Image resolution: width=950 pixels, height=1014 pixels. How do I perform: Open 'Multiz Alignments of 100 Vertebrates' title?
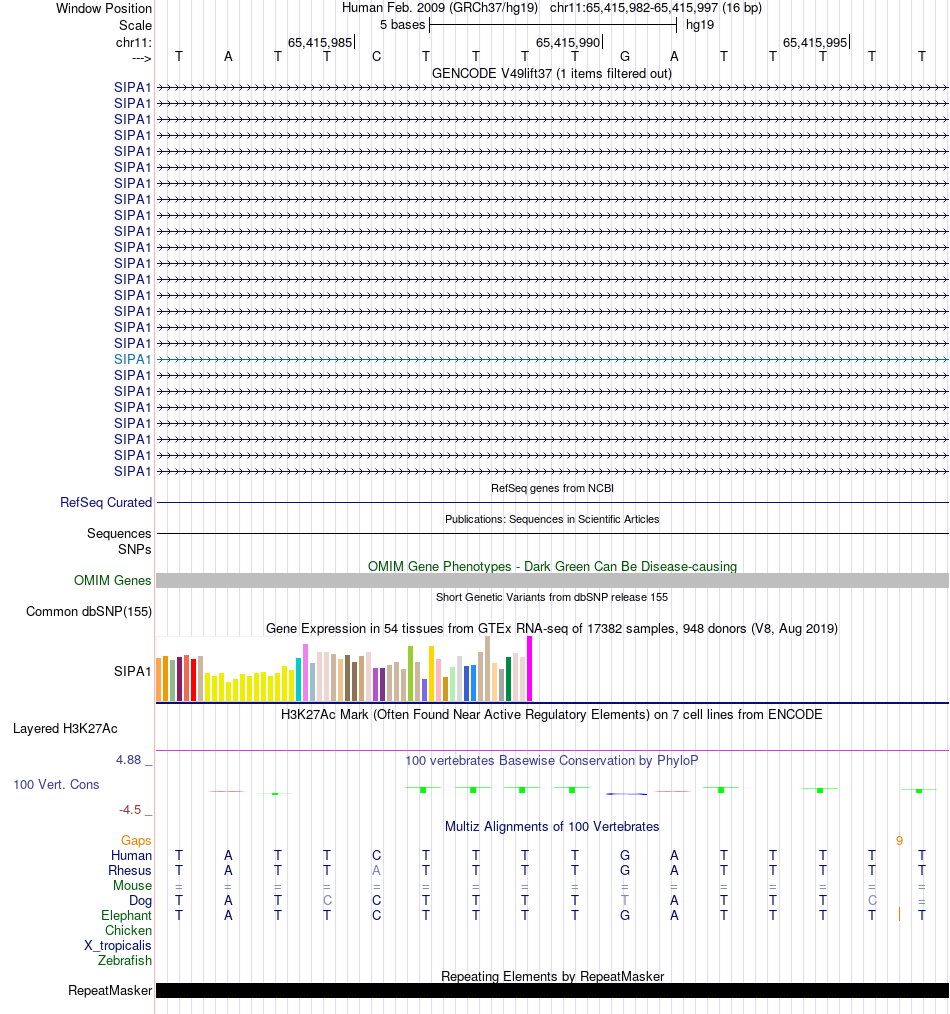click(552, 826)
